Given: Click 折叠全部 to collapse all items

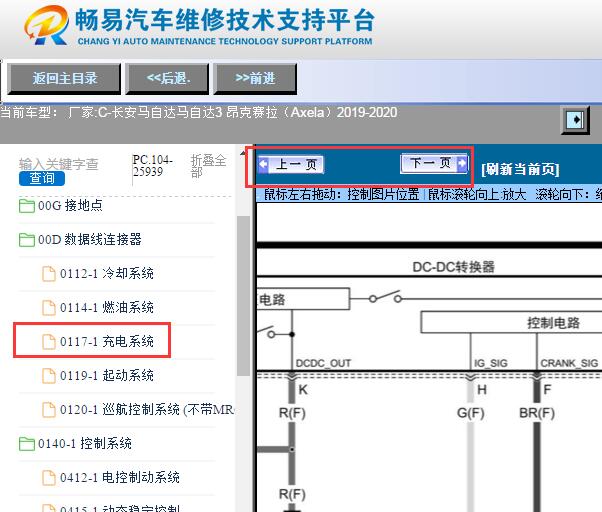Looking at the screenshot, I should click(x=208, y=166).
